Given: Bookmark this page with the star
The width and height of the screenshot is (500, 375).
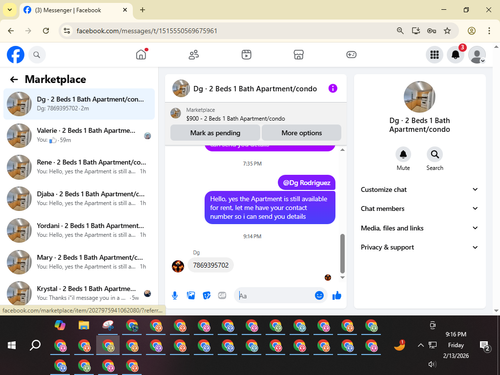Looking at the screenshot, I should (447, 31).
